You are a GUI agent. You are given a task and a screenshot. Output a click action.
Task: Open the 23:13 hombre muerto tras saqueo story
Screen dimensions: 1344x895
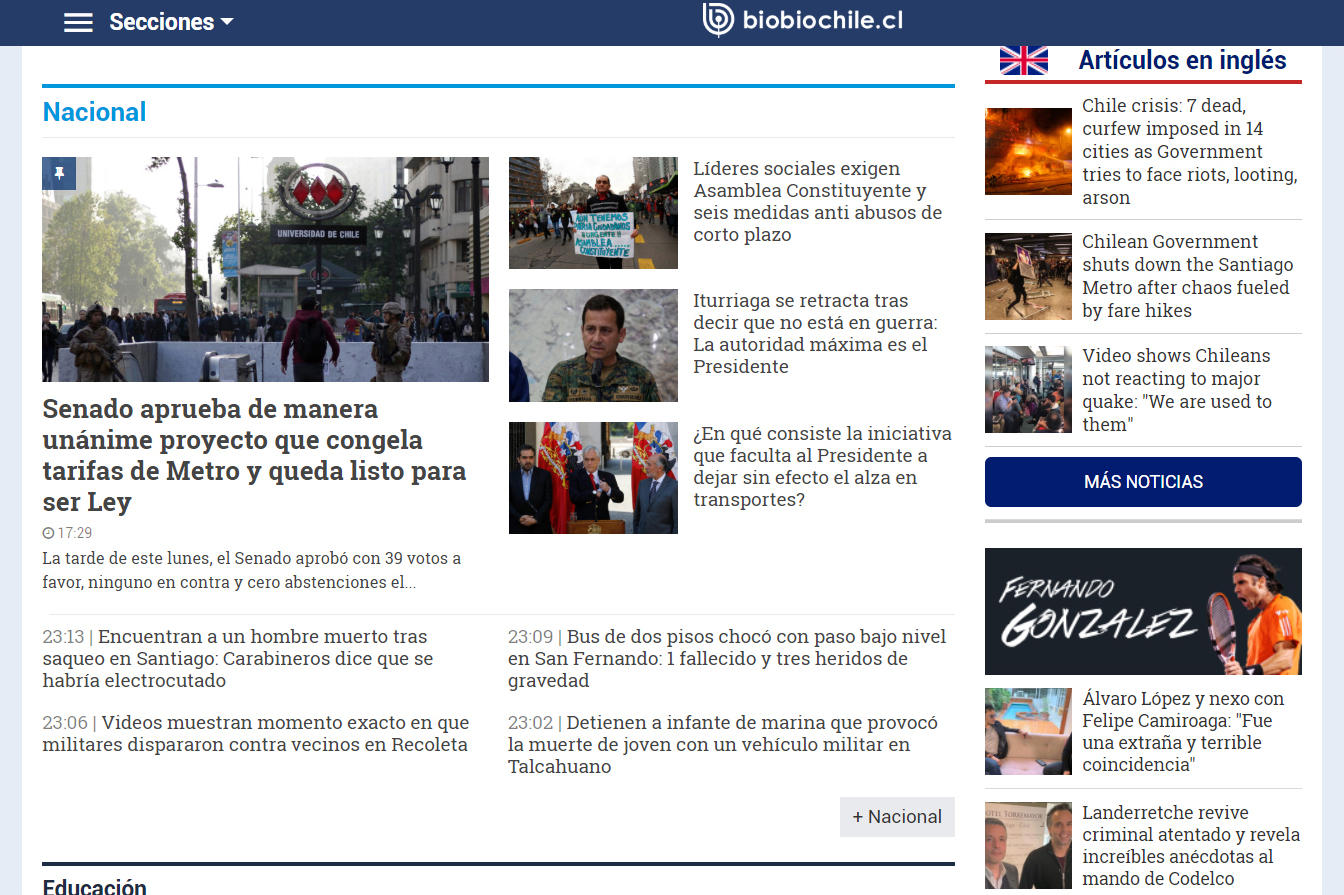[238, 659]
